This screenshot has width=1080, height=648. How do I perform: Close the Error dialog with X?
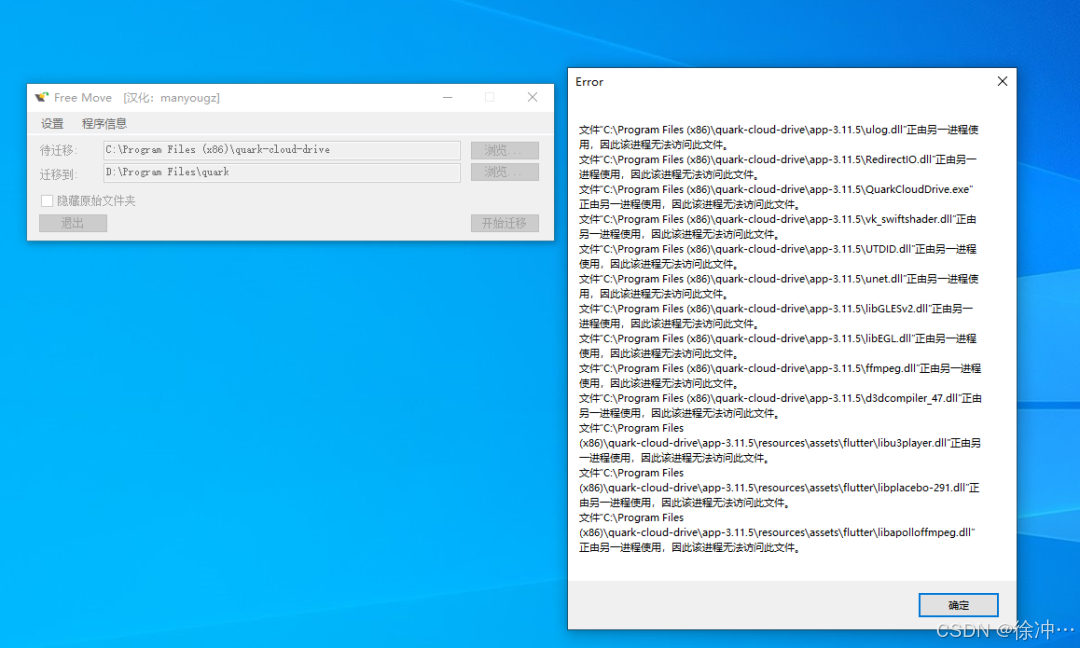[x=1002, y=81]
